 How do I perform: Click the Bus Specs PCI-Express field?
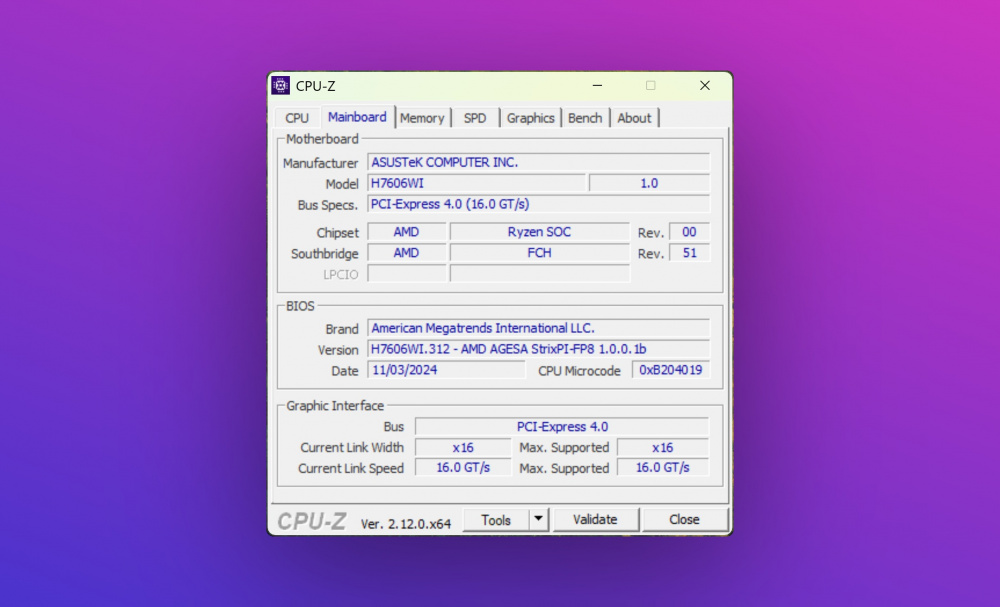click(x=538, y=205)
